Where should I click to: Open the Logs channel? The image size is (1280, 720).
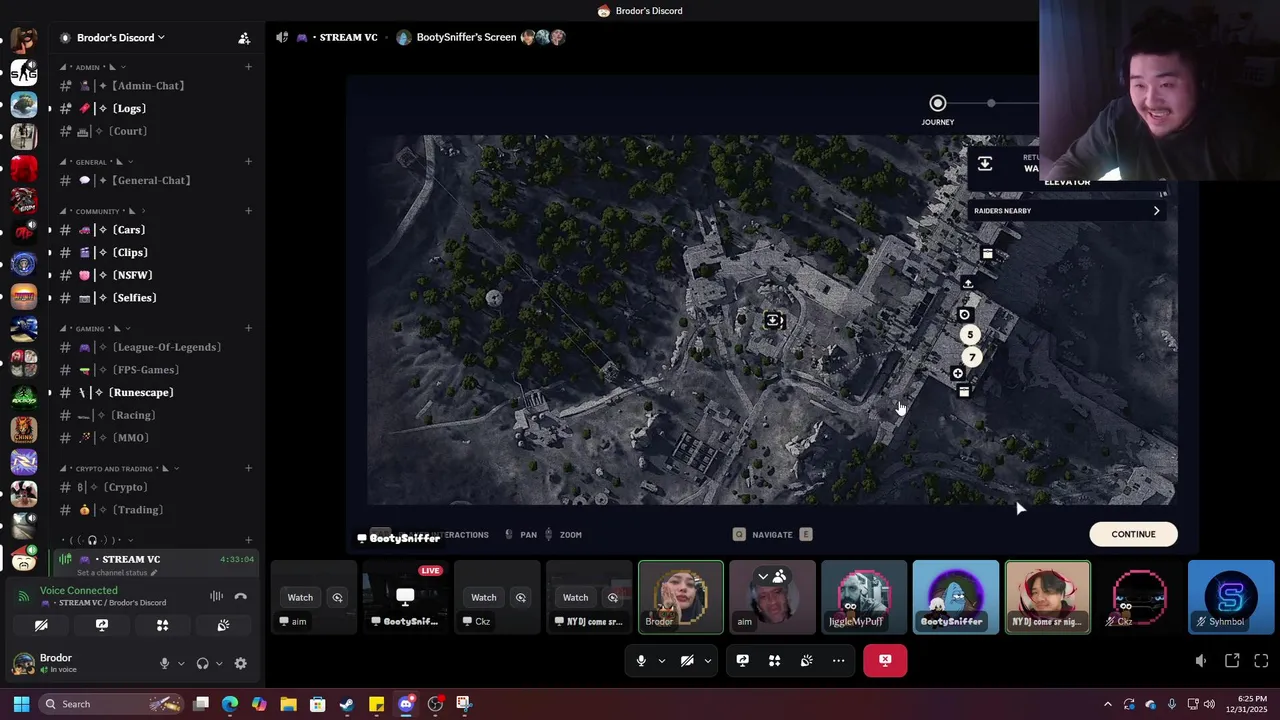pyautogui.click(x=155, y=108)
